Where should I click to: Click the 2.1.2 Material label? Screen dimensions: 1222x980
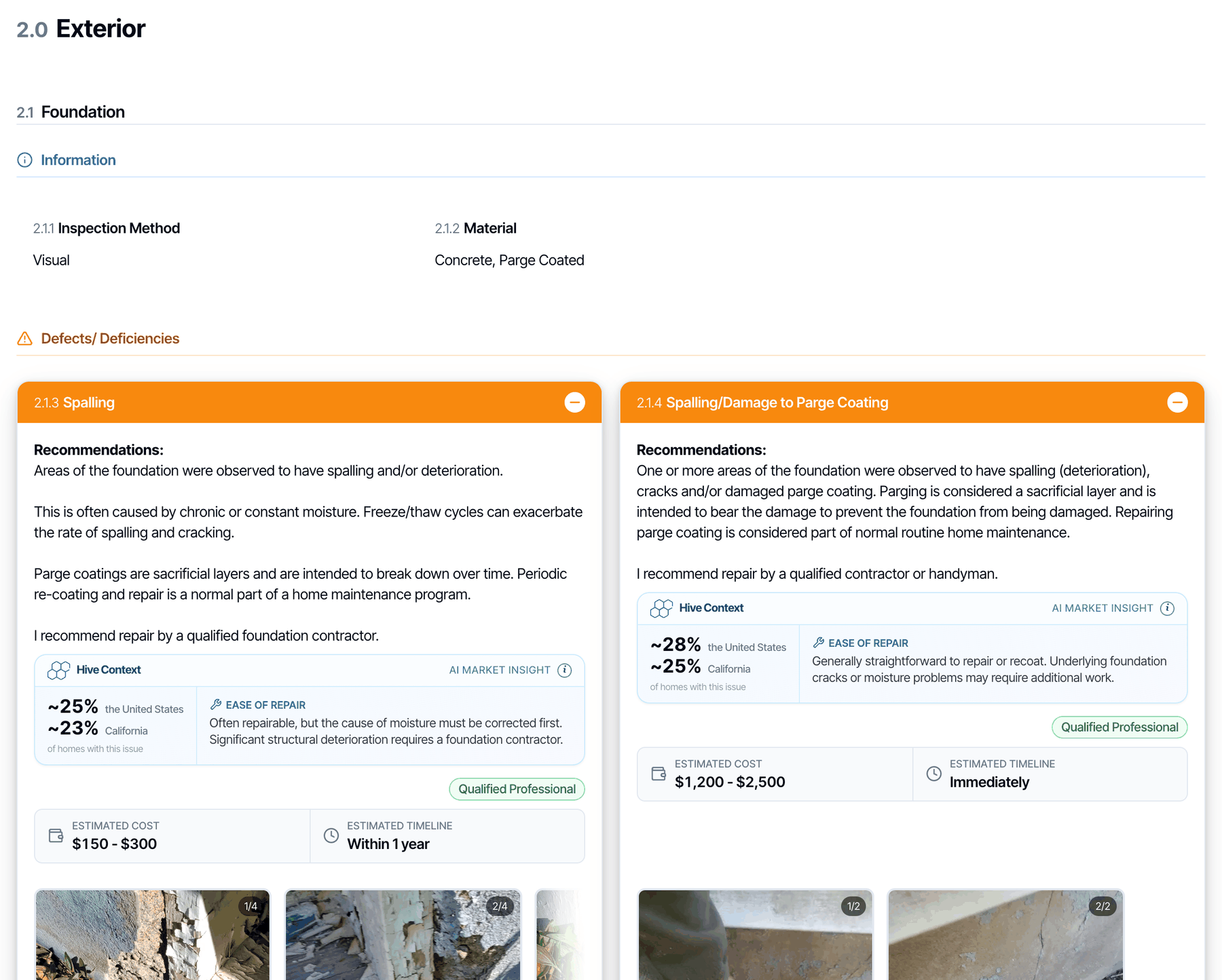[475, 228]
